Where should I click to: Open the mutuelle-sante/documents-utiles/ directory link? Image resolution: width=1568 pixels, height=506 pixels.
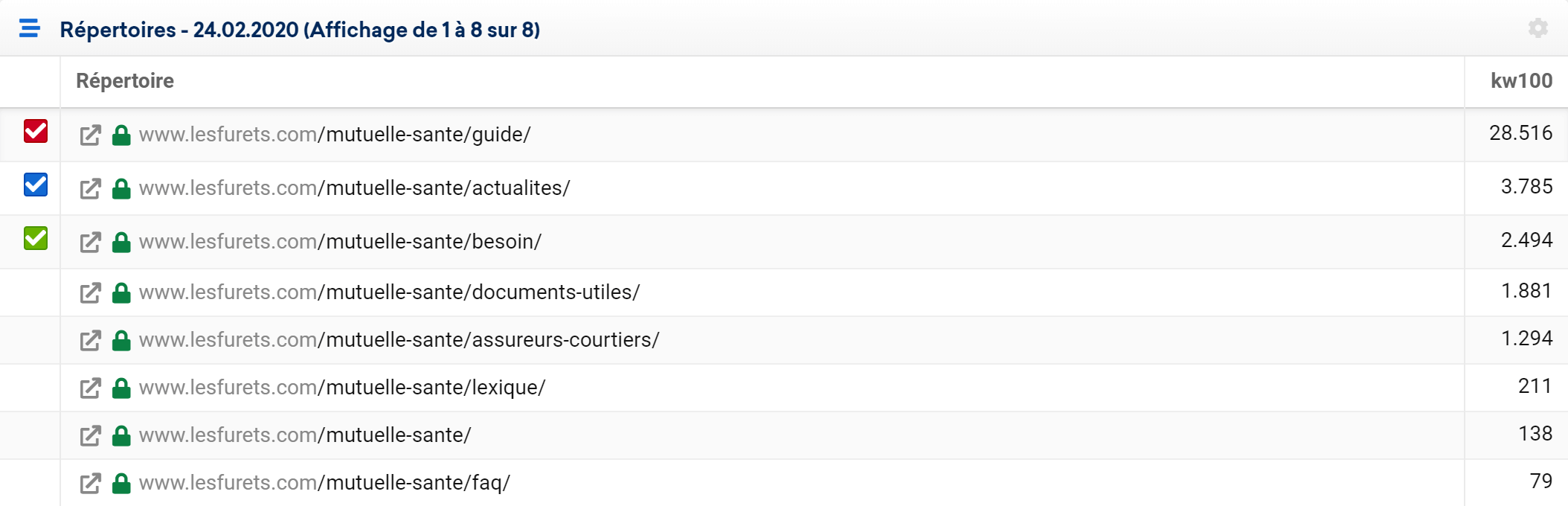(x=390, y=292)
